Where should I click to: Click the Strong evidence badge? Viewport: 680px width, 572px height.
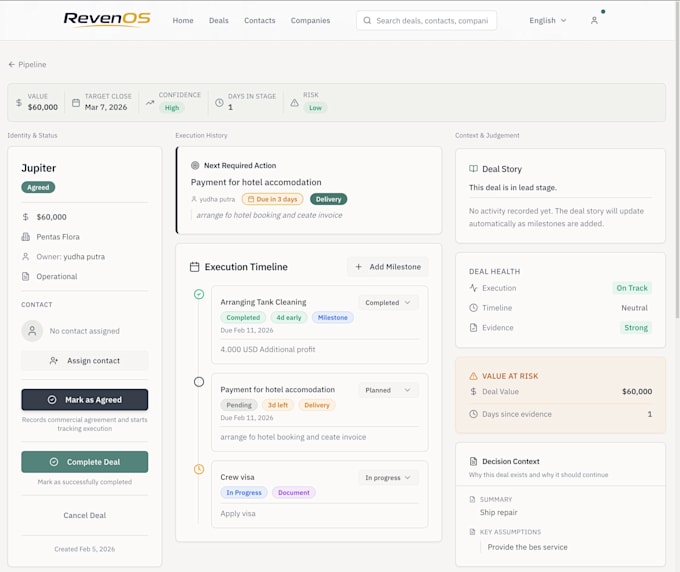tap(636, 328)
